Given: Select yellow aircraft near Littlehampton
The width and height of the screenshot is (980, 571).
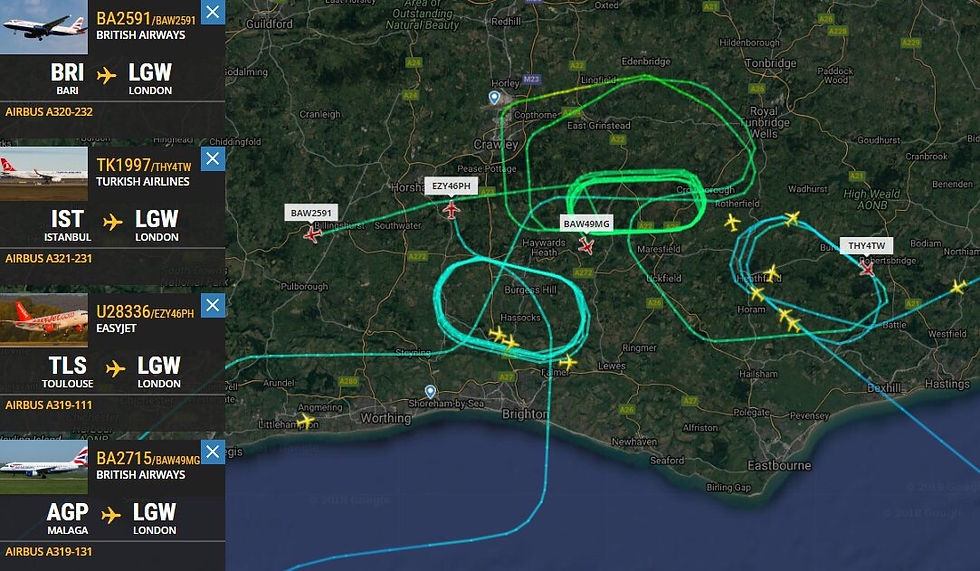Looking at the screenshot, I should [306, 420].
